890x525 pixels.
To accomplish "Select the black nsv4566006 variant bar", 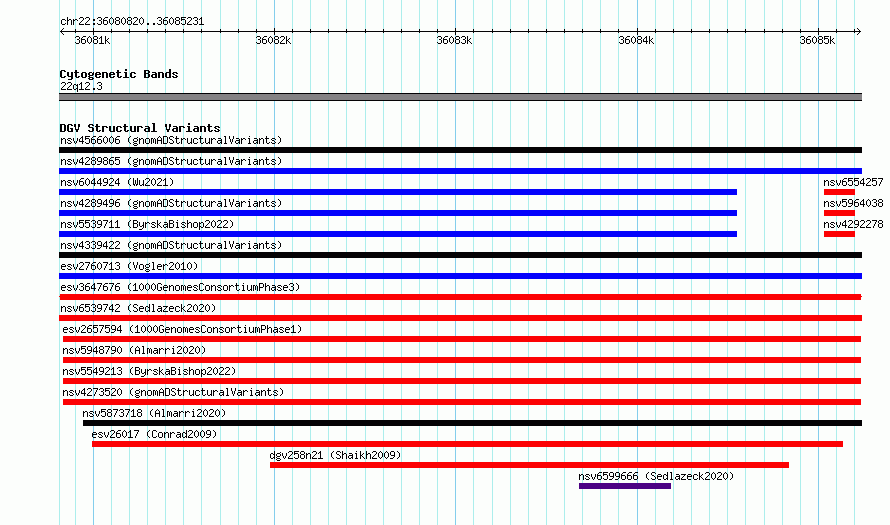I will click(460, 150).
